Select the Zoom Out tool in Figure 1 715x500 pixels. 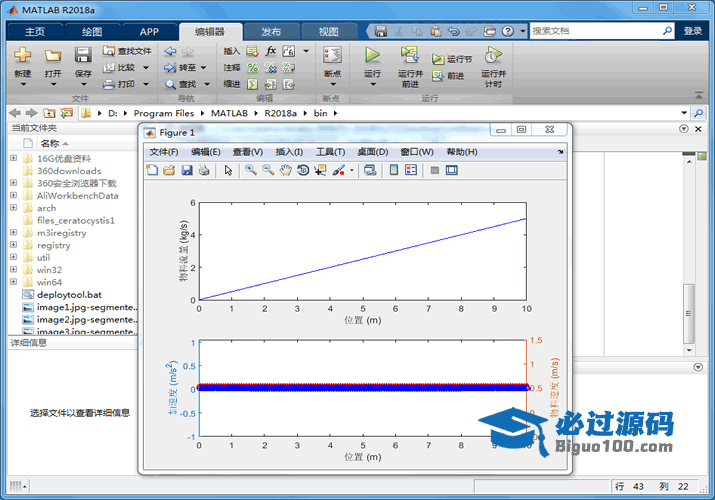(x=268, y=170)
